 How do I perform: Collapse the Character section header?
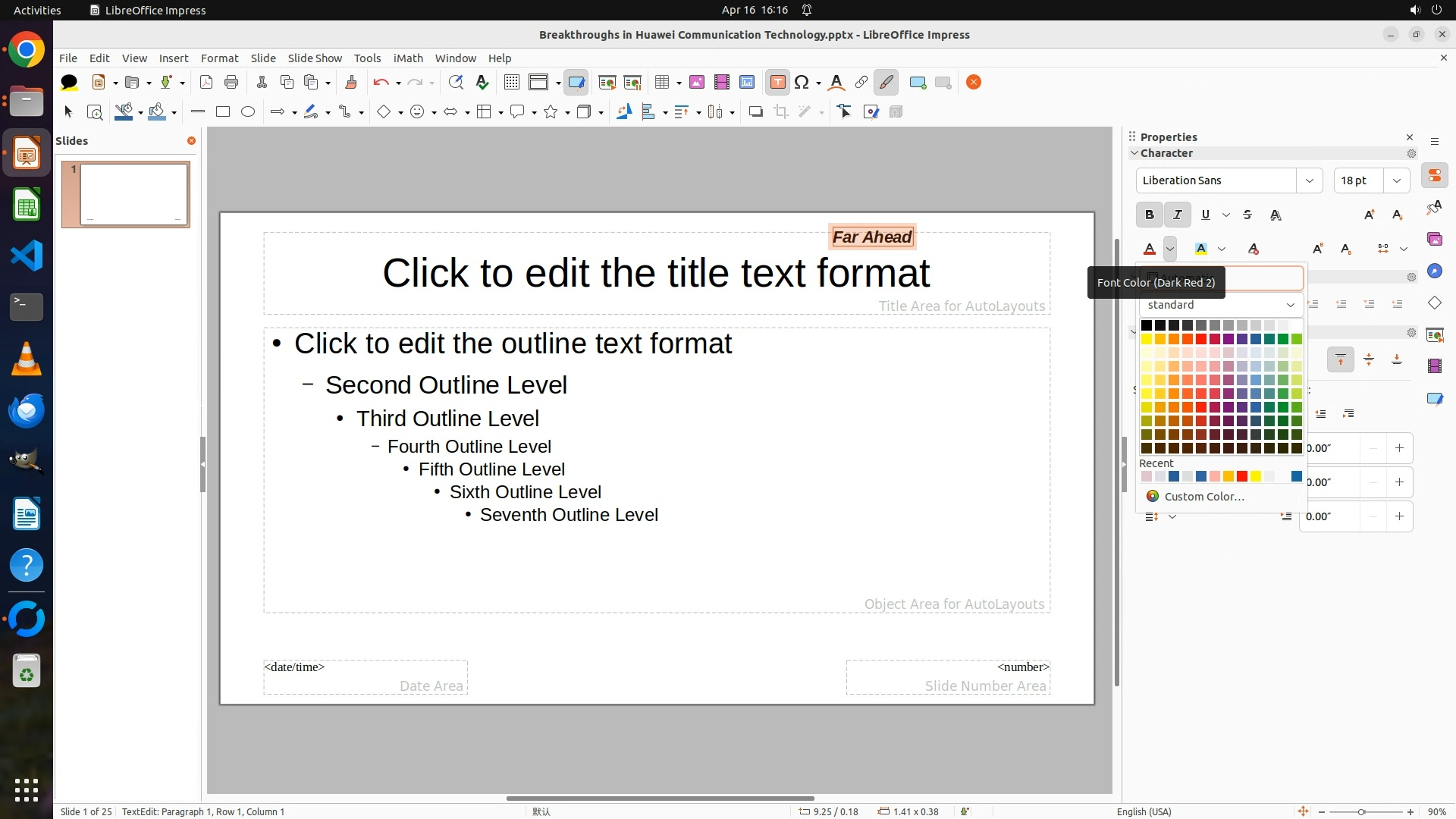(1166, 153)
